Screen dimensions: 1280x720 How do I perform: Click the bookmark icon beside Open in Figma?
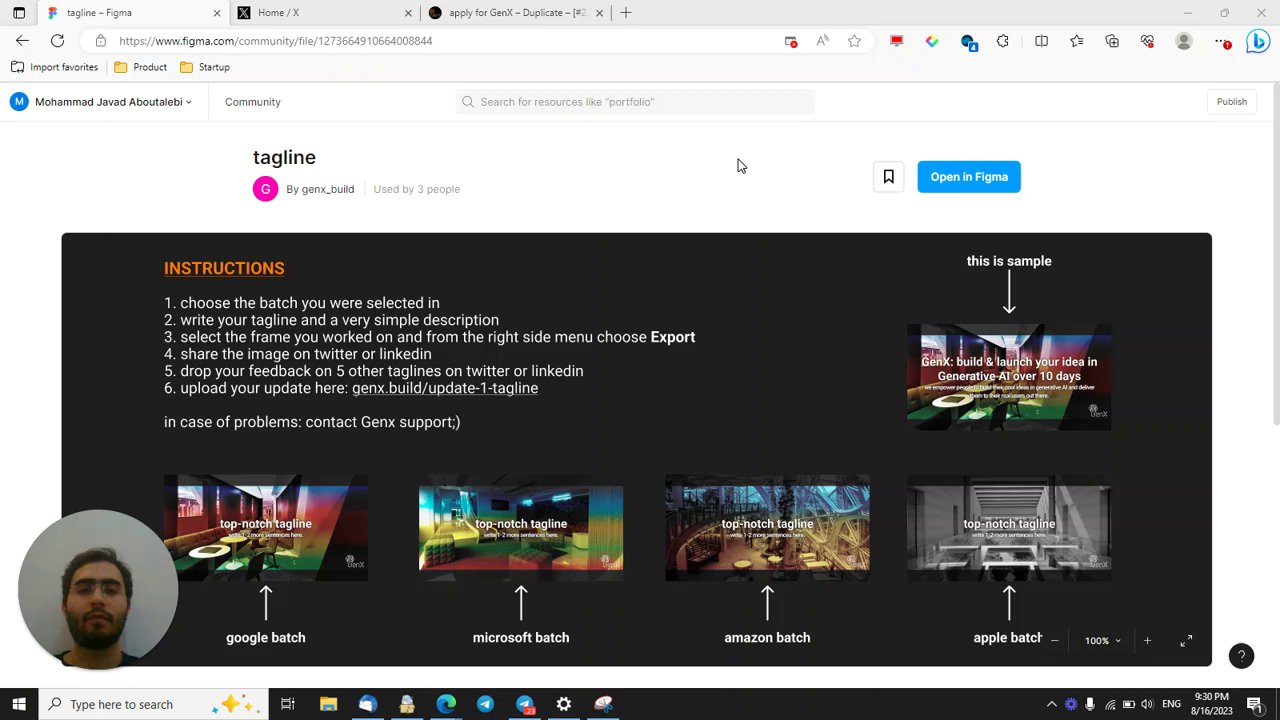pyautogui.click(x=888, y=177)
